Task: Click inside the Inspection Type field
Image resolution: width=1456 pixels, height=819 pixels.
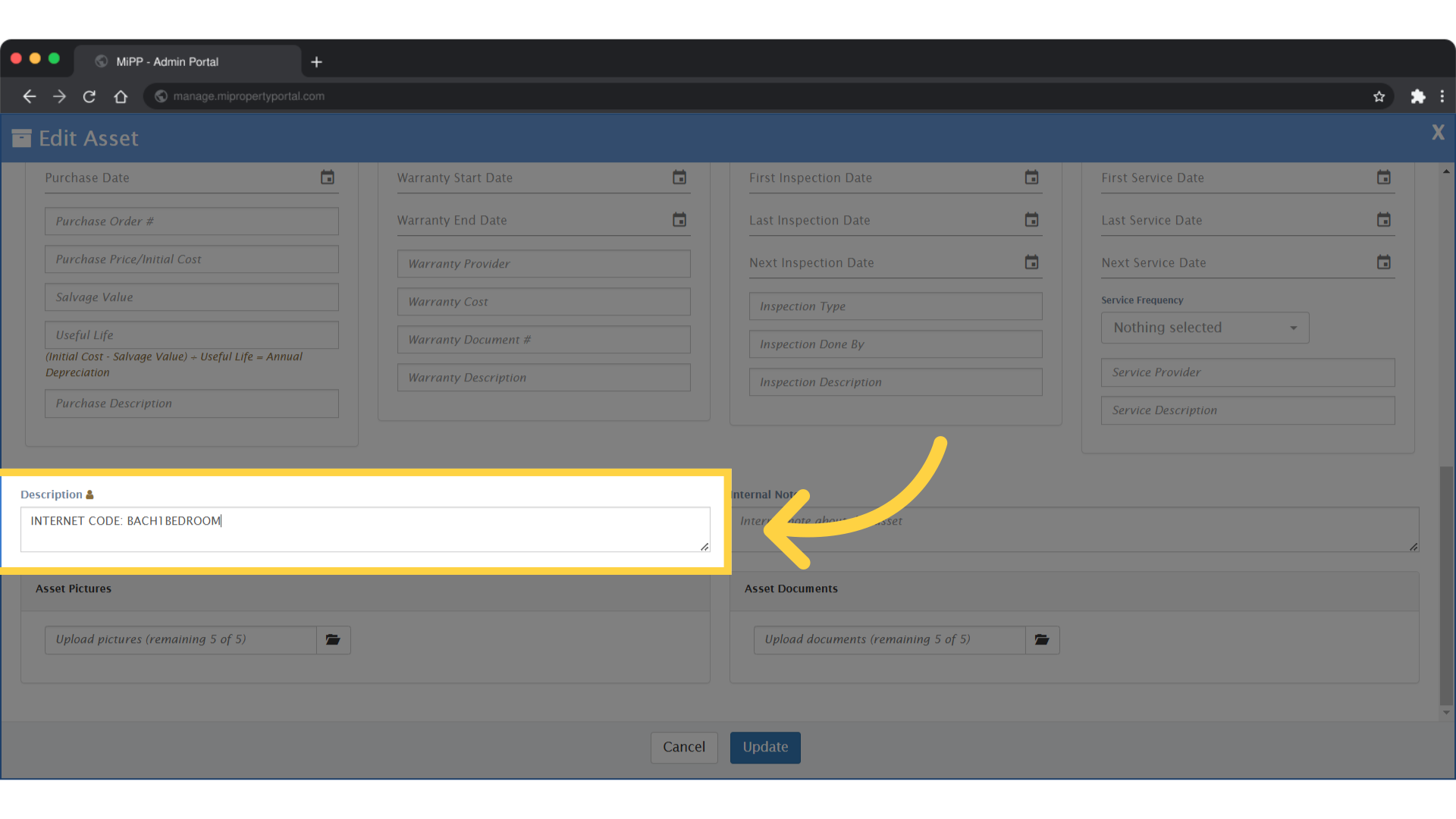Action: [895, 306]
